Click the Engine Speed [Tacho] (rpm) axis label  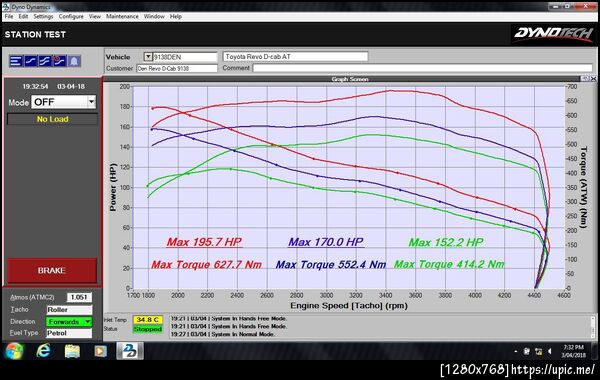(349, 305)
